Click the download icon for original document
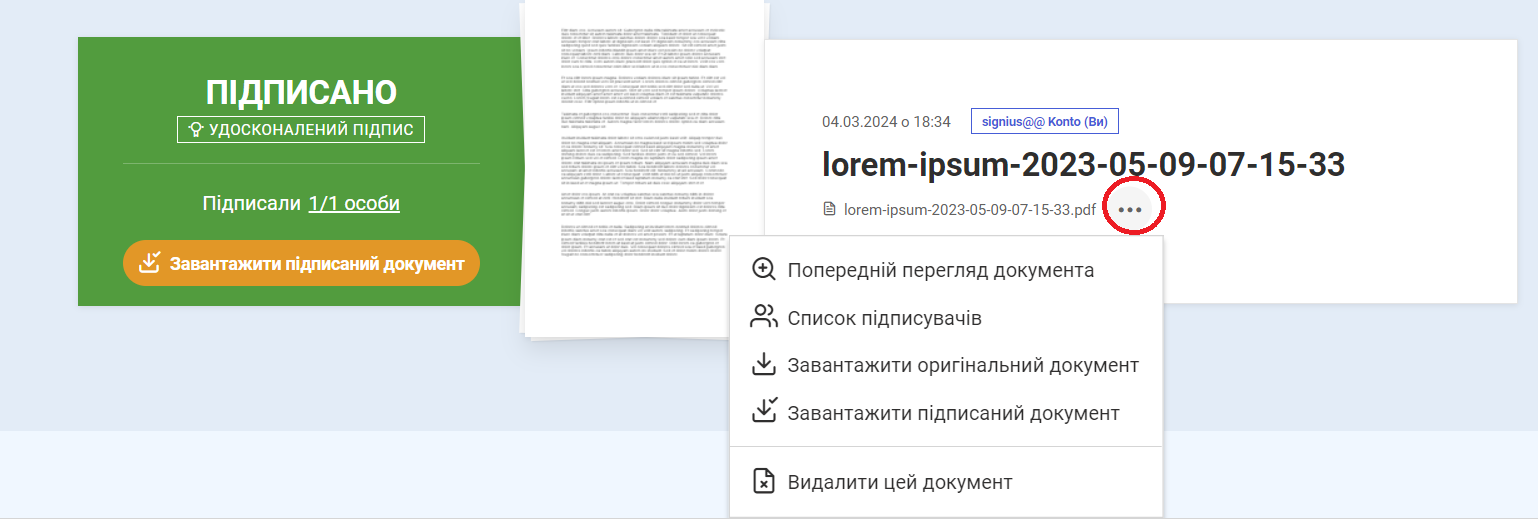 (x=764, y=365)
